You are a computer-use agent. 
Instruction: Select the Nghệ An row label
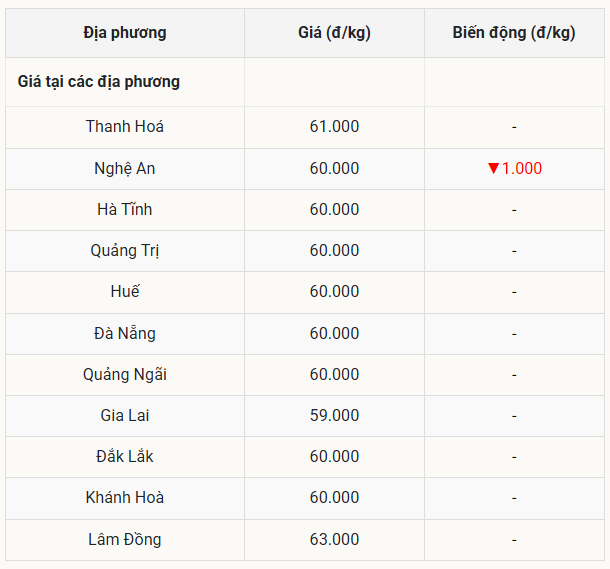125,168
